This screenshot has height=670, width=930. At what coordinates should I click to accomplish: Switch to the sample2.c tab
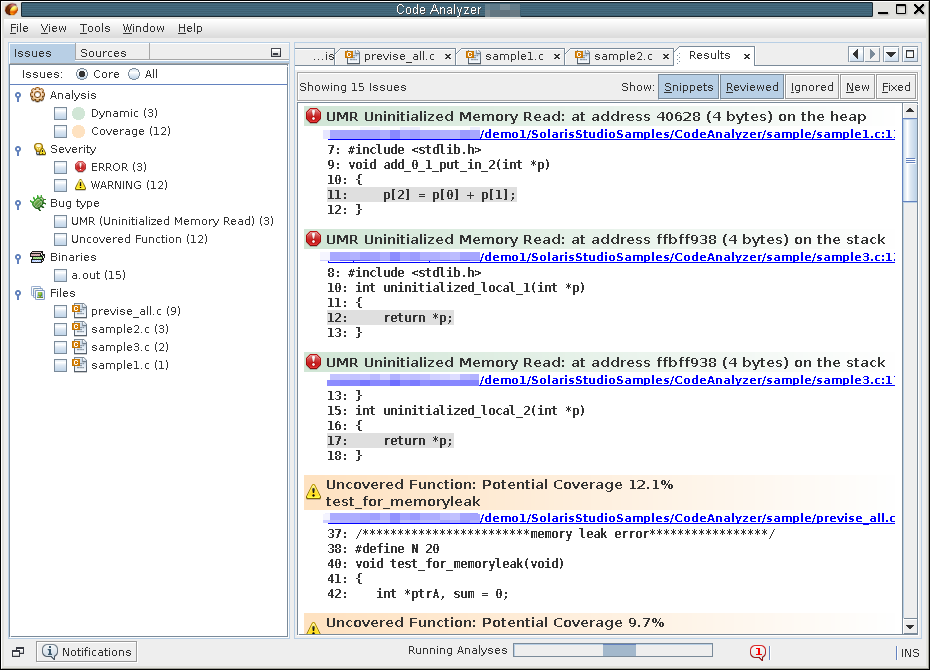(x=622, y=56)
